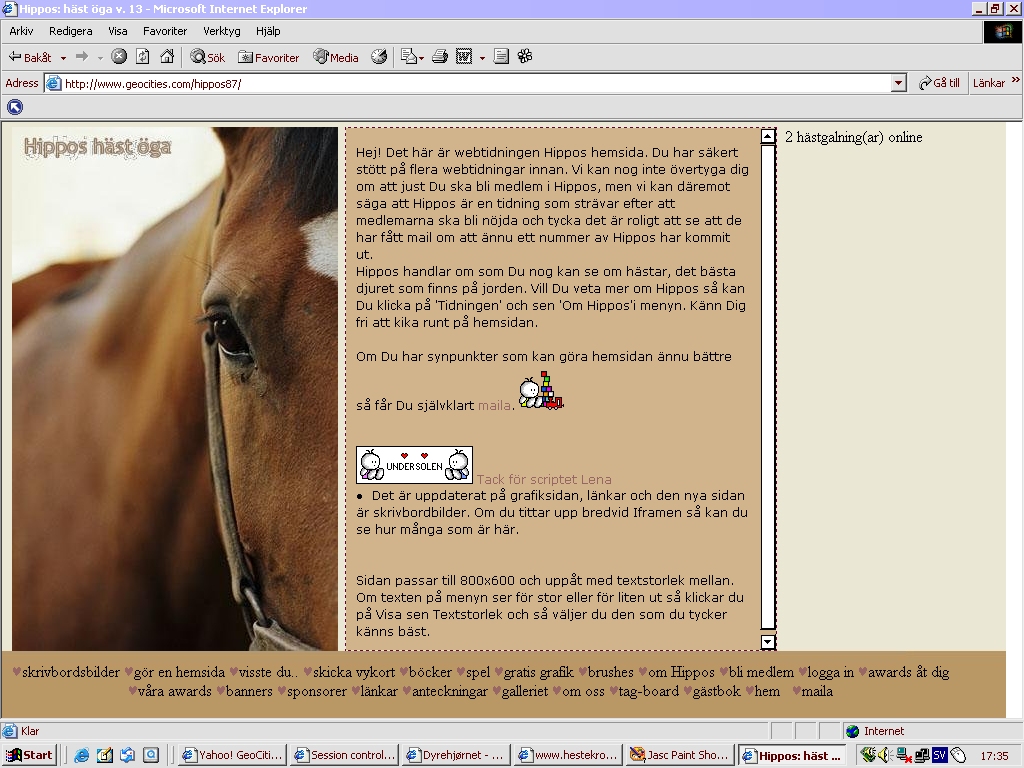
Task: Click the Stop loading icon
Action: (x=119, y=57)
